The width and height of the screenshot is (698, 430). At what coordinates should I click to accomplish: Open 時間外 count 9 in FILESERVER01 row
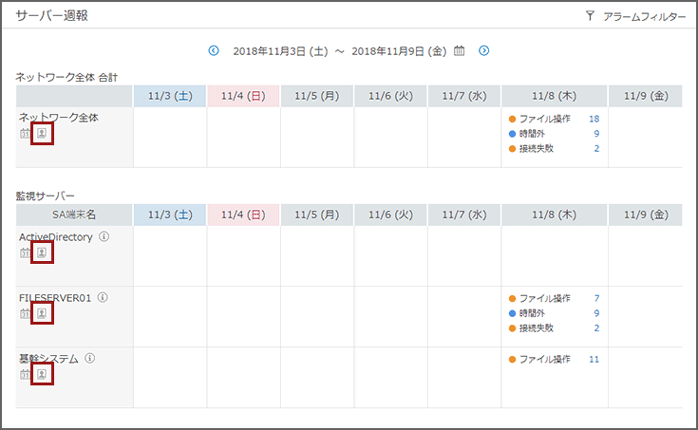point(596,313)
